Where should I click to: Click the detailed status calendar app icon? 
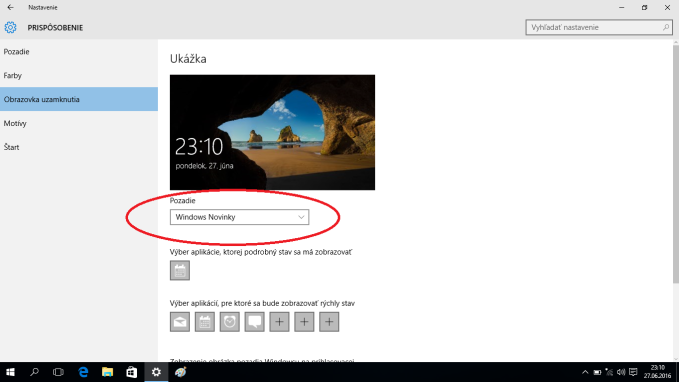180,271
